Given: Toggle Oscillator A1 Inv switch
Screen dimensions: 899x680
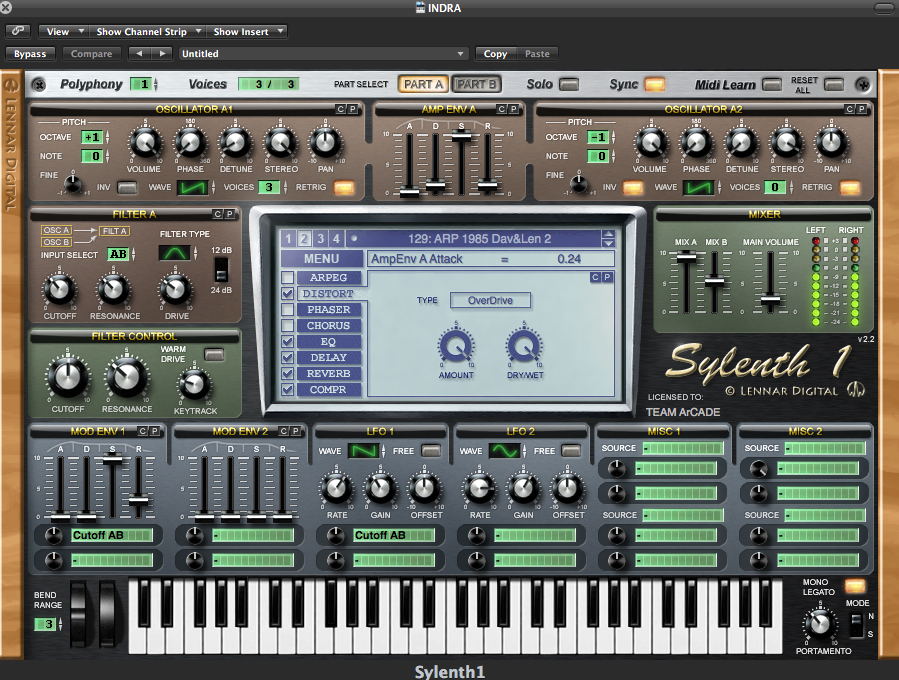Looking at the screenshot, I should coord(127,187).
